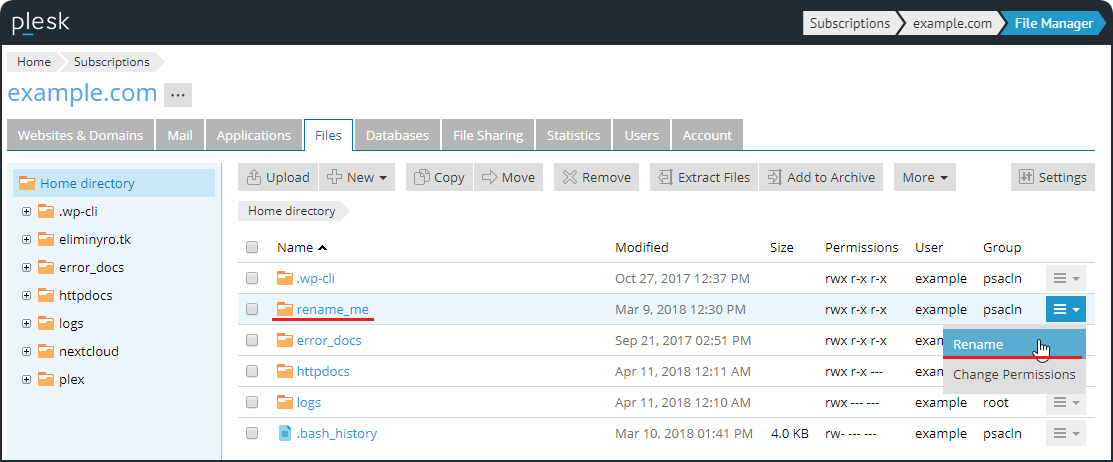Viewport: 1113px width, 462px height.
Task: Click the Extract Files icon
Action: 665,177
